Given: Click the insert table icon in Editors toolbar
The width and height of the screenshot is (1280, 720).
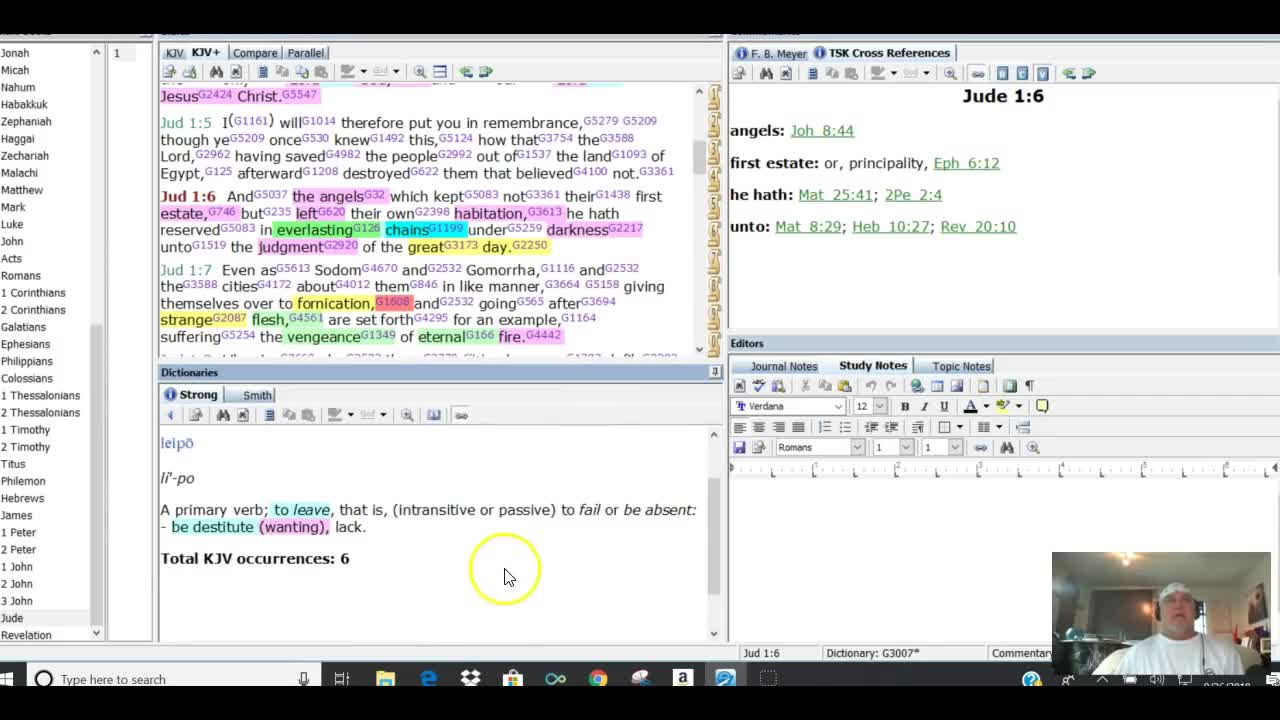Looking at the screenshot, I should [x=937, y=386].
